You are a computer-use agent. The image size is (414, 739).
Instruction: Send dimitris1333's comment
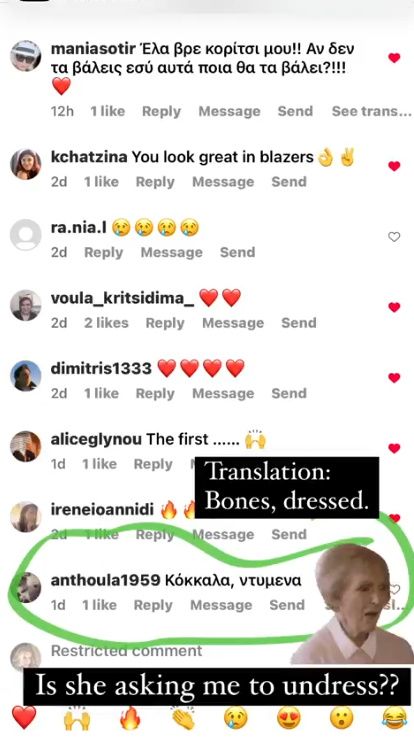[289, 394]
